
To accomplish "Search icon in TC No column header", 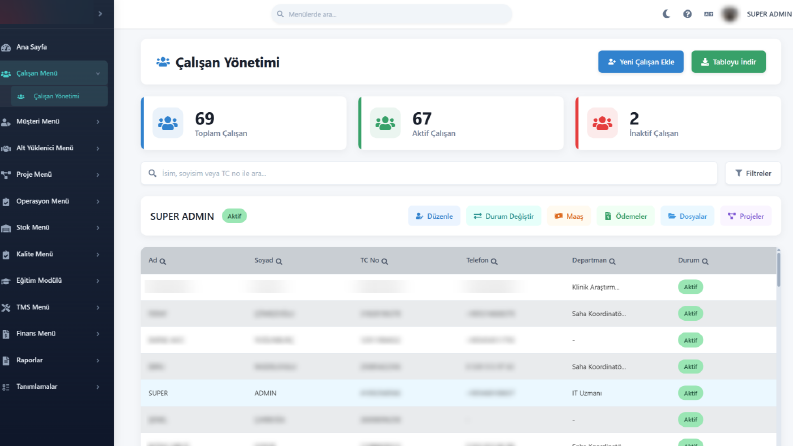I will click(385, 261).
